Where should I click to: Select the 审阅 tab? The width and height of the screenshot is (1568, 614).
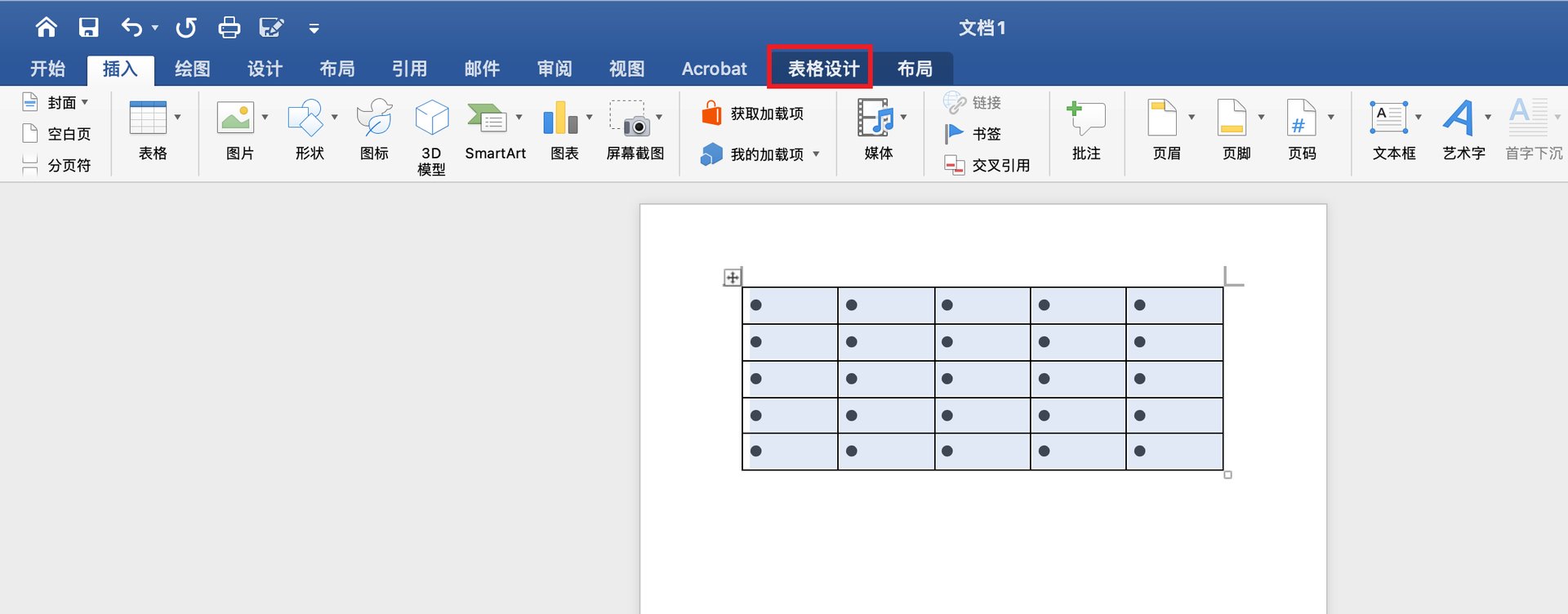tap(555, 69)
